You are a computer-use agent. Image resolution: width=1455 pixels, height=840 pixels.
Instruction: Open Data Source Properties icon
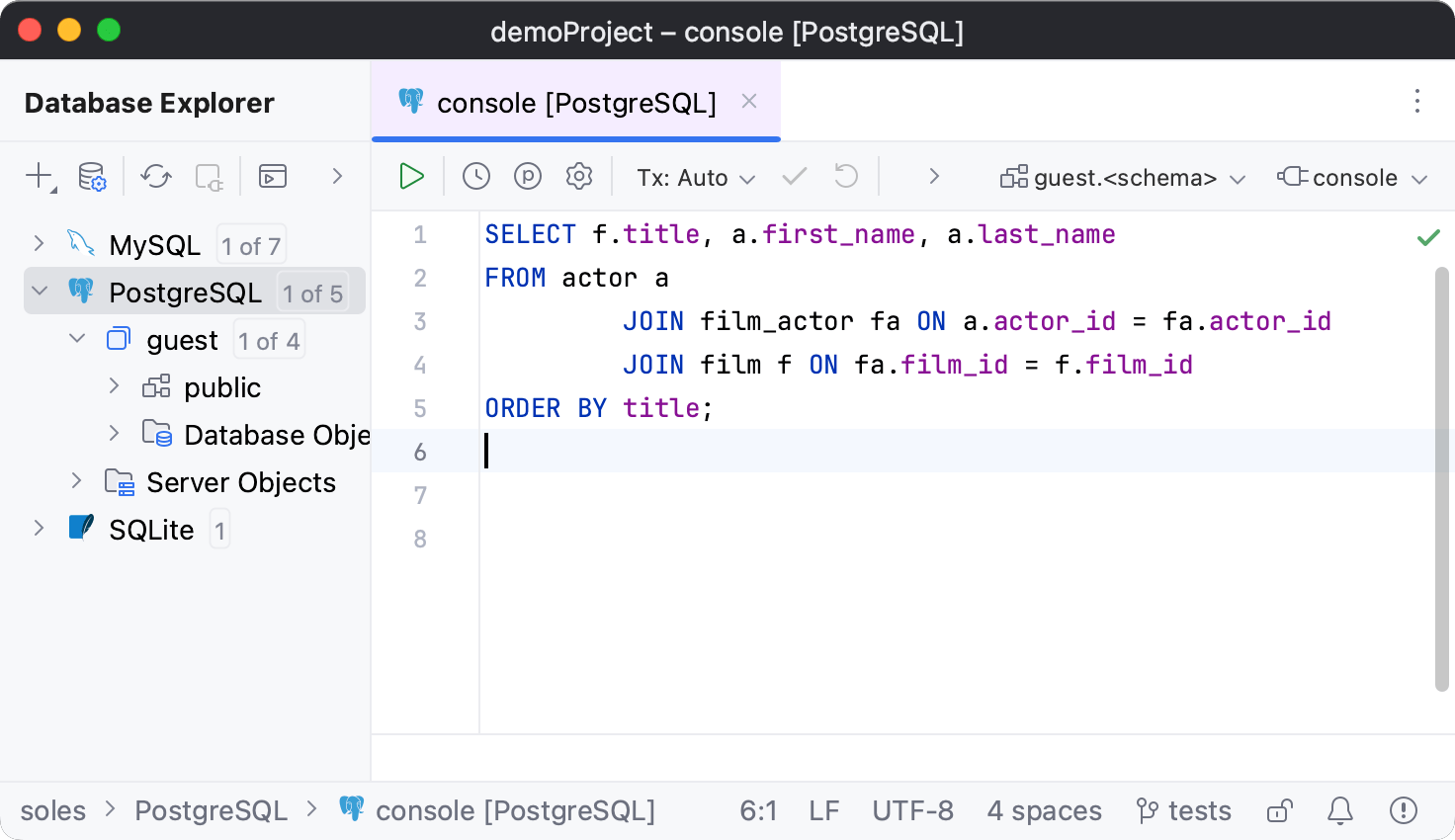[91, 176]
